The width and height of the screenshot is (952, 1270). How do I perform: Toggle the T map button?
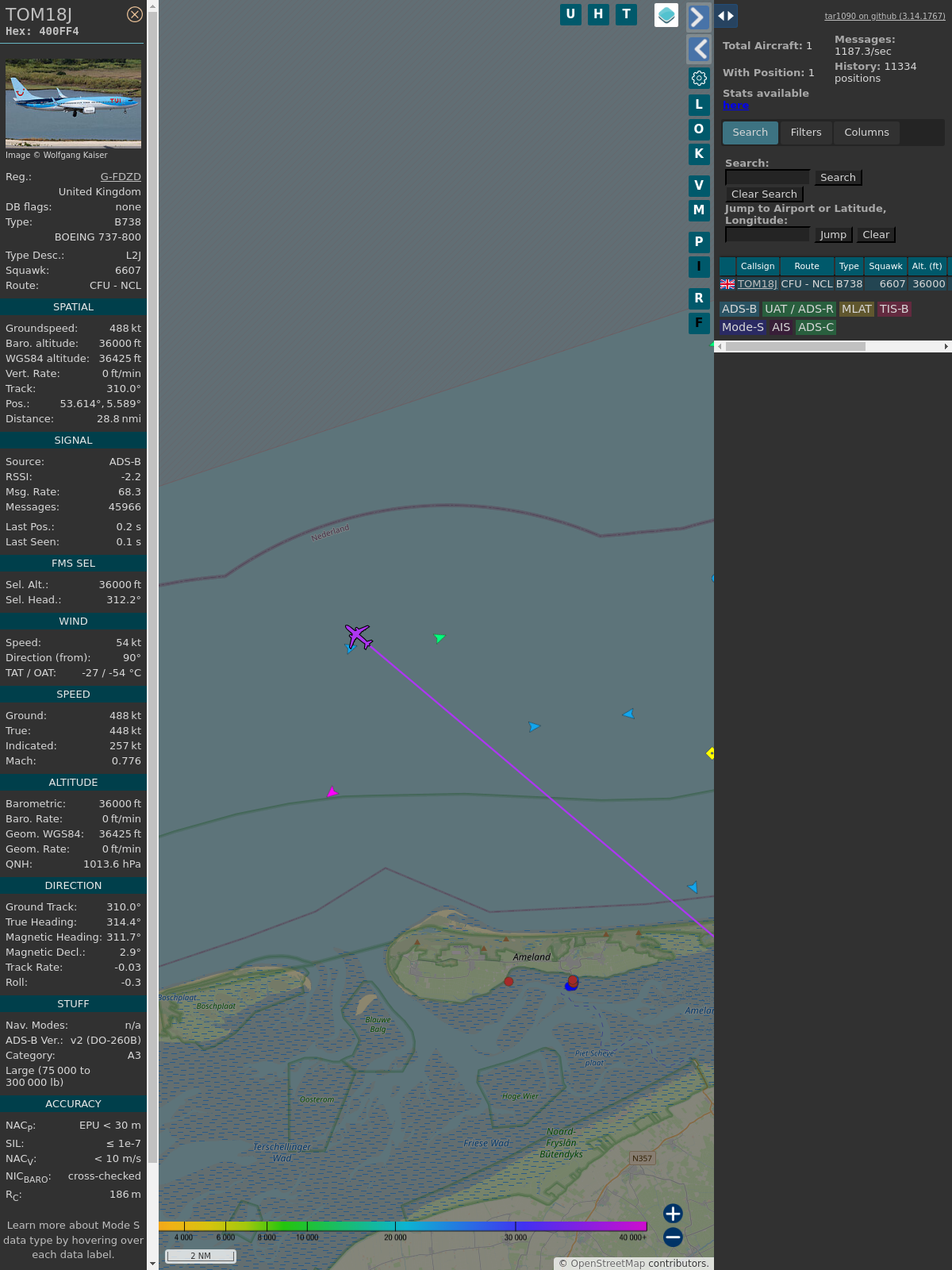(x=626, y=14)
